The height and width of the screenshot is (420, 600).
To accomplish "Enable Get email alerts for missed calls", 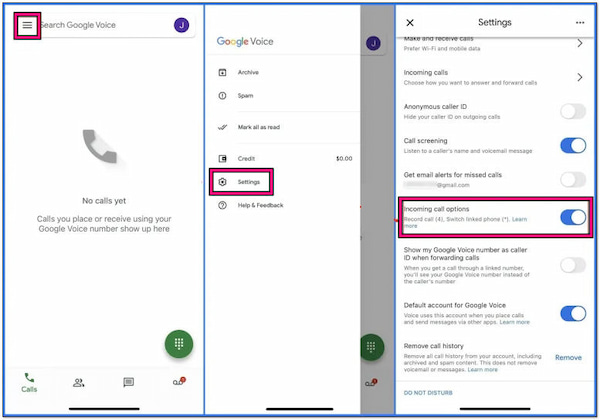I will tap(573, 179).
